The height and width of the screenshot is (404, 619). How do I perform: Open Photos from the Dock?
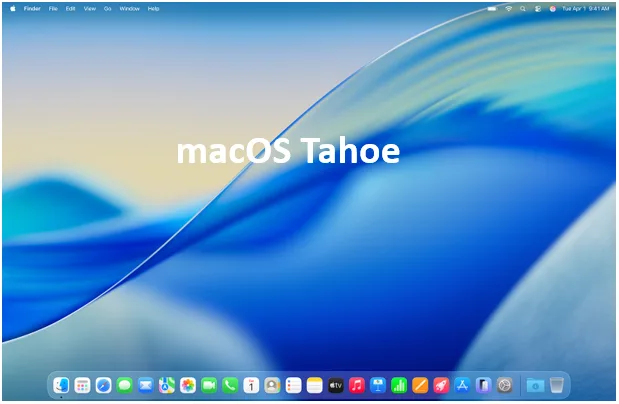[188, 385]
